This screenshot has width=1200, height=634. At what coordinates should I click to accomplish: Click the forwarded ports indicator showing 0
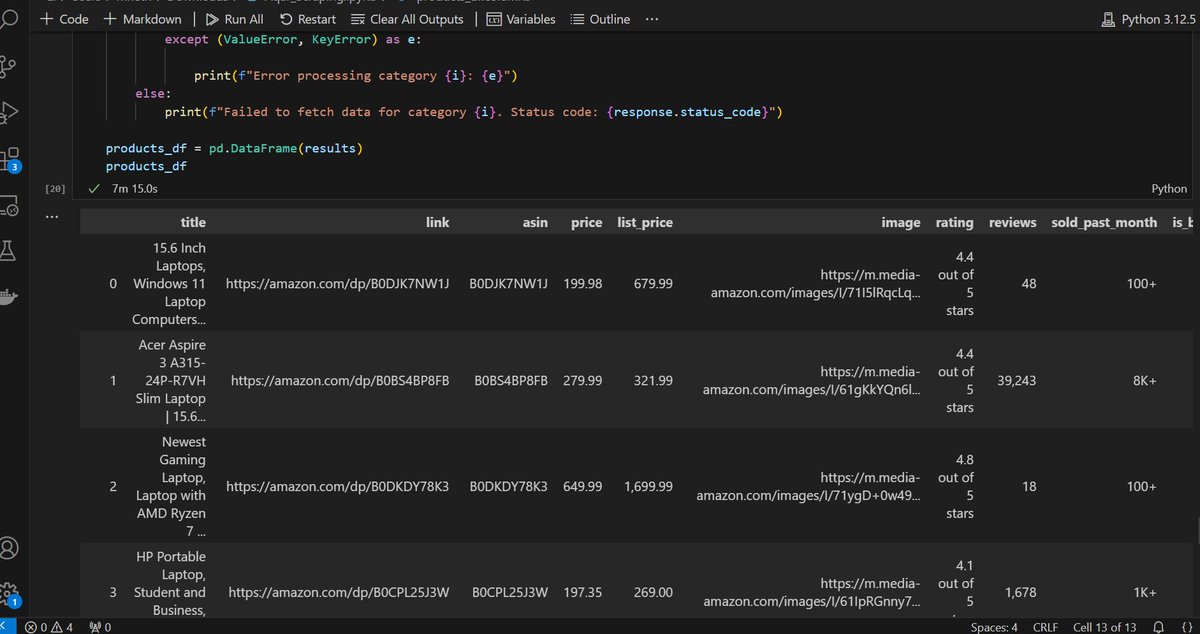[100, 627]
